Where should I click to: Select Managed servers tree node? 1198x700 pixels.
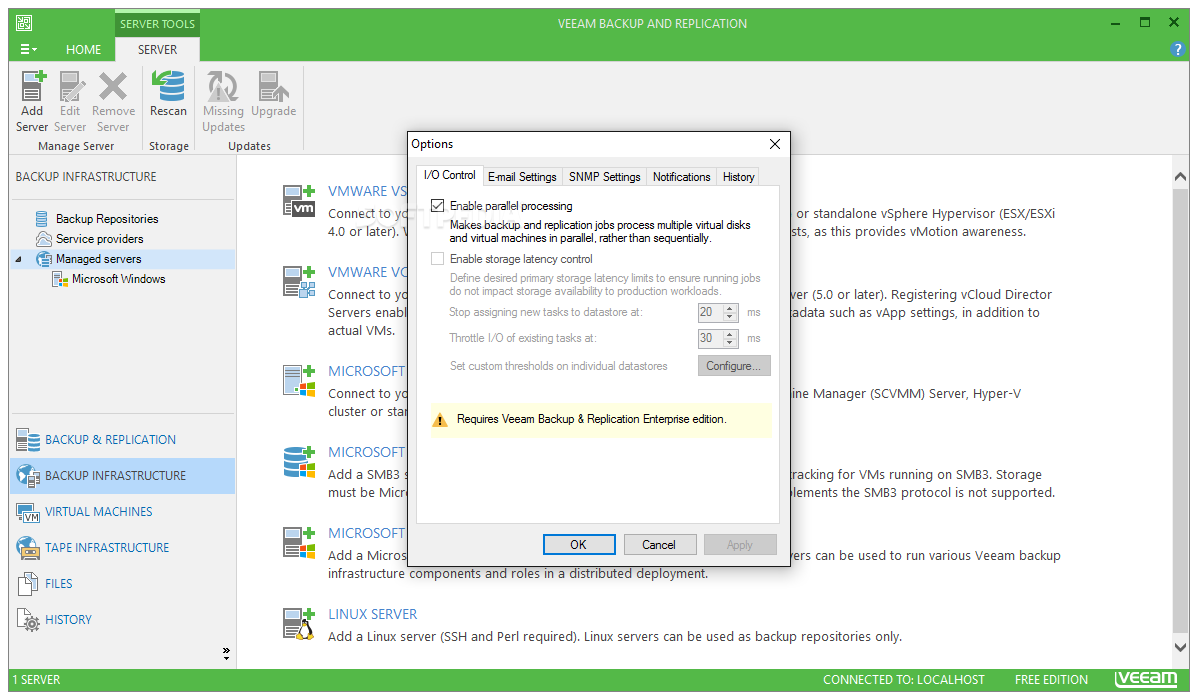[99, 259]
